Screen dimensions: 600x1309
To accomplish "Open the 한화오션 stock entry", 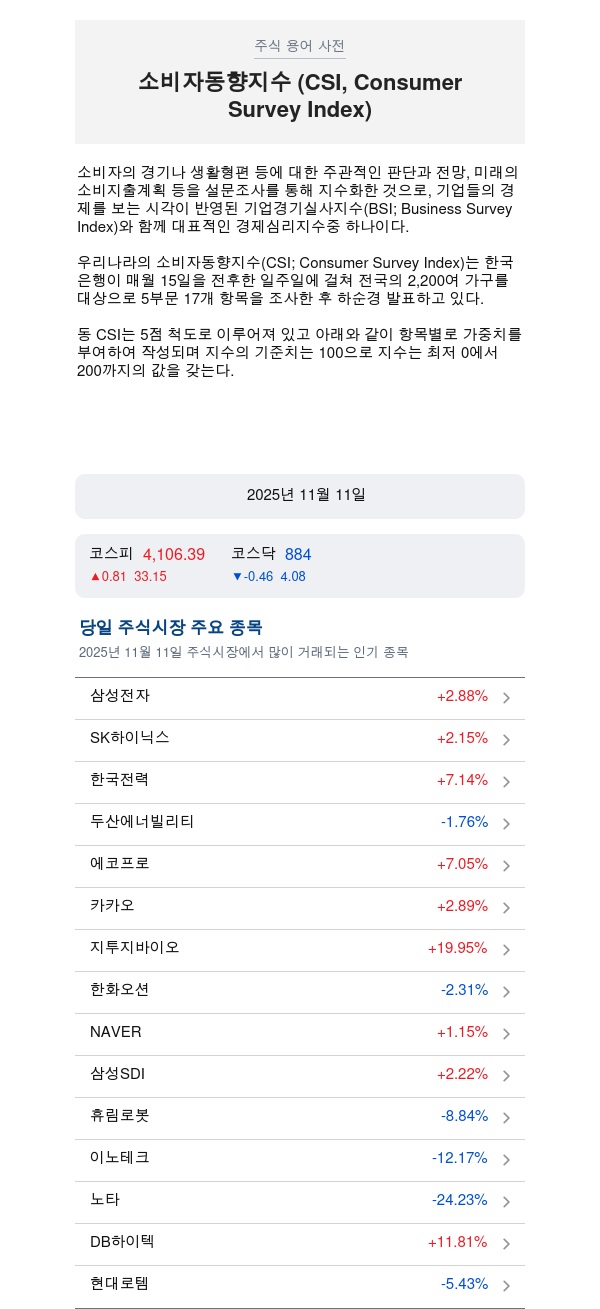I will [x=120, y=990].
